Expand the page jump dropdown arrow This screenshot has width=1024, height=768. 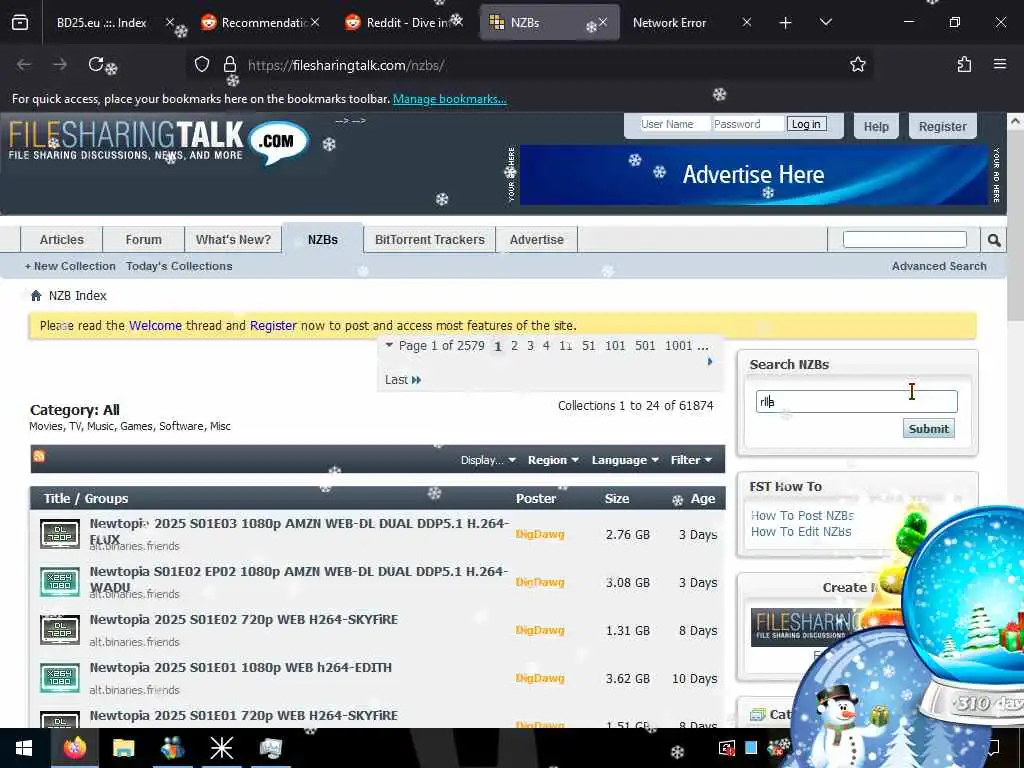(x=389, y=345)
